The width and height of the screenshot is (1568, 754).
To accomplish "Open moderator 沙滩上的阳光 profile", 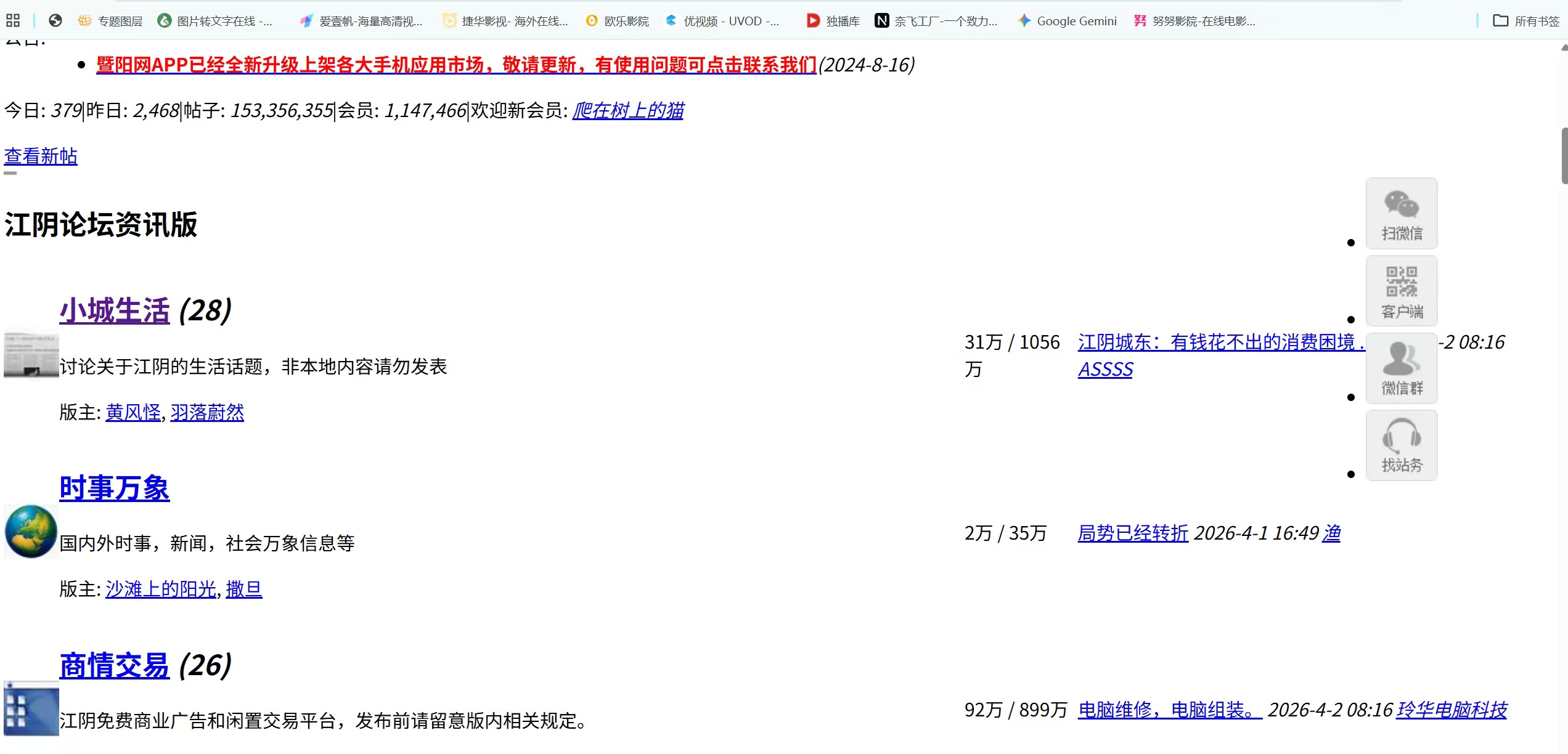I will (x=160, y=589).
